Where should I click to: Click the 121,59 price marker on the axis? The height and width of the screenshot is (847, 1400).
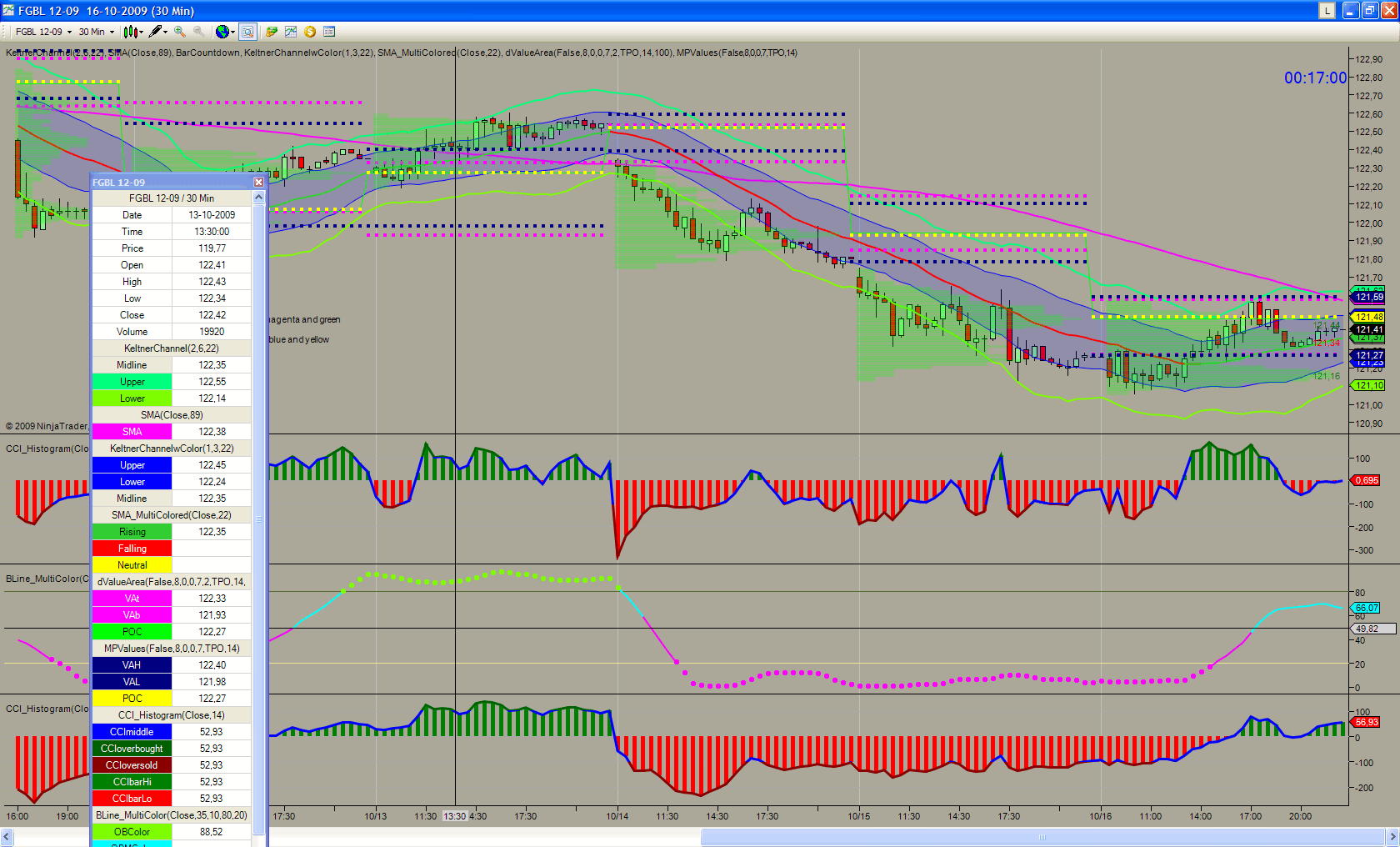click(x=1368, y=298)
